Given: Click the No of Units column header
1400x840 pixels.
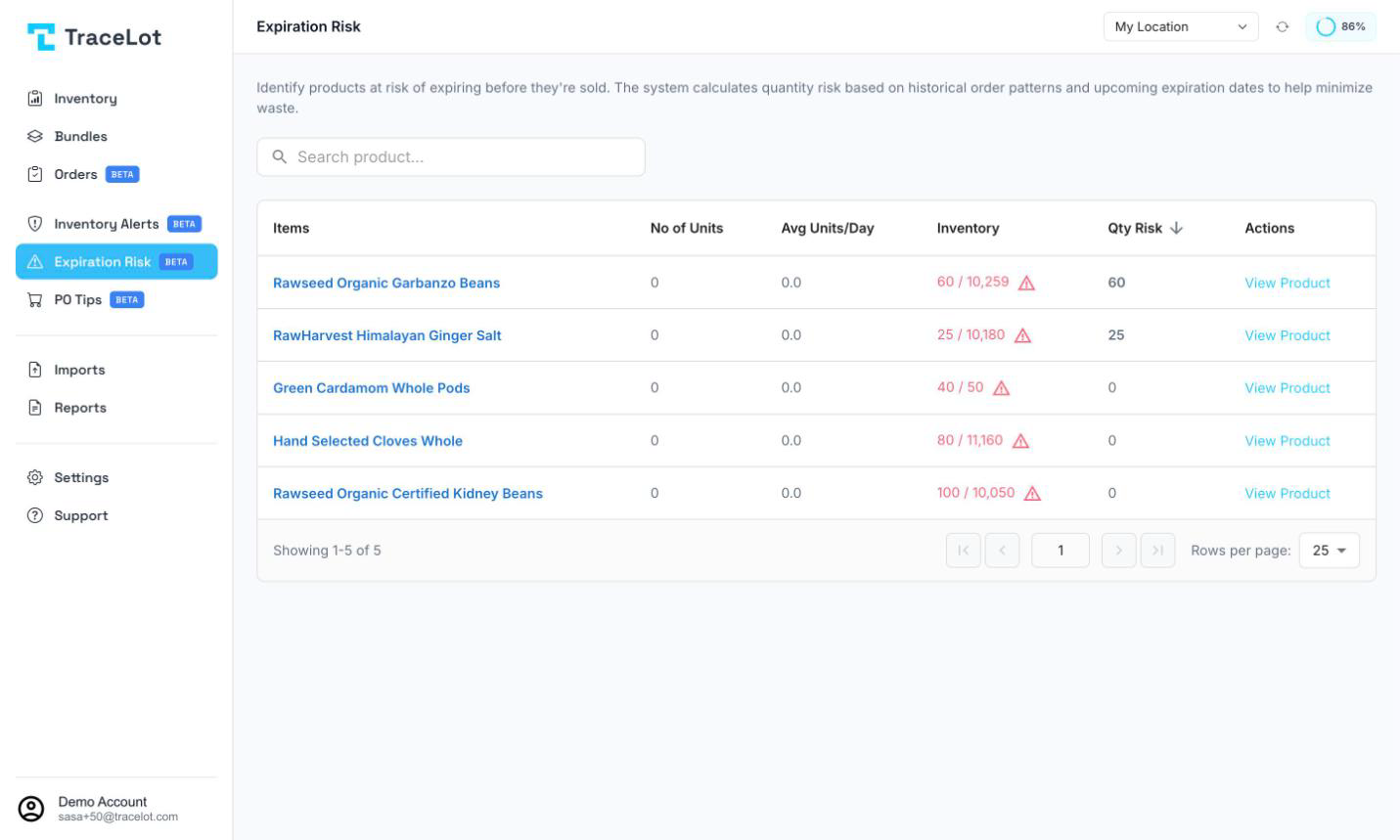Looking at the screenshot, I should point(687,228).
